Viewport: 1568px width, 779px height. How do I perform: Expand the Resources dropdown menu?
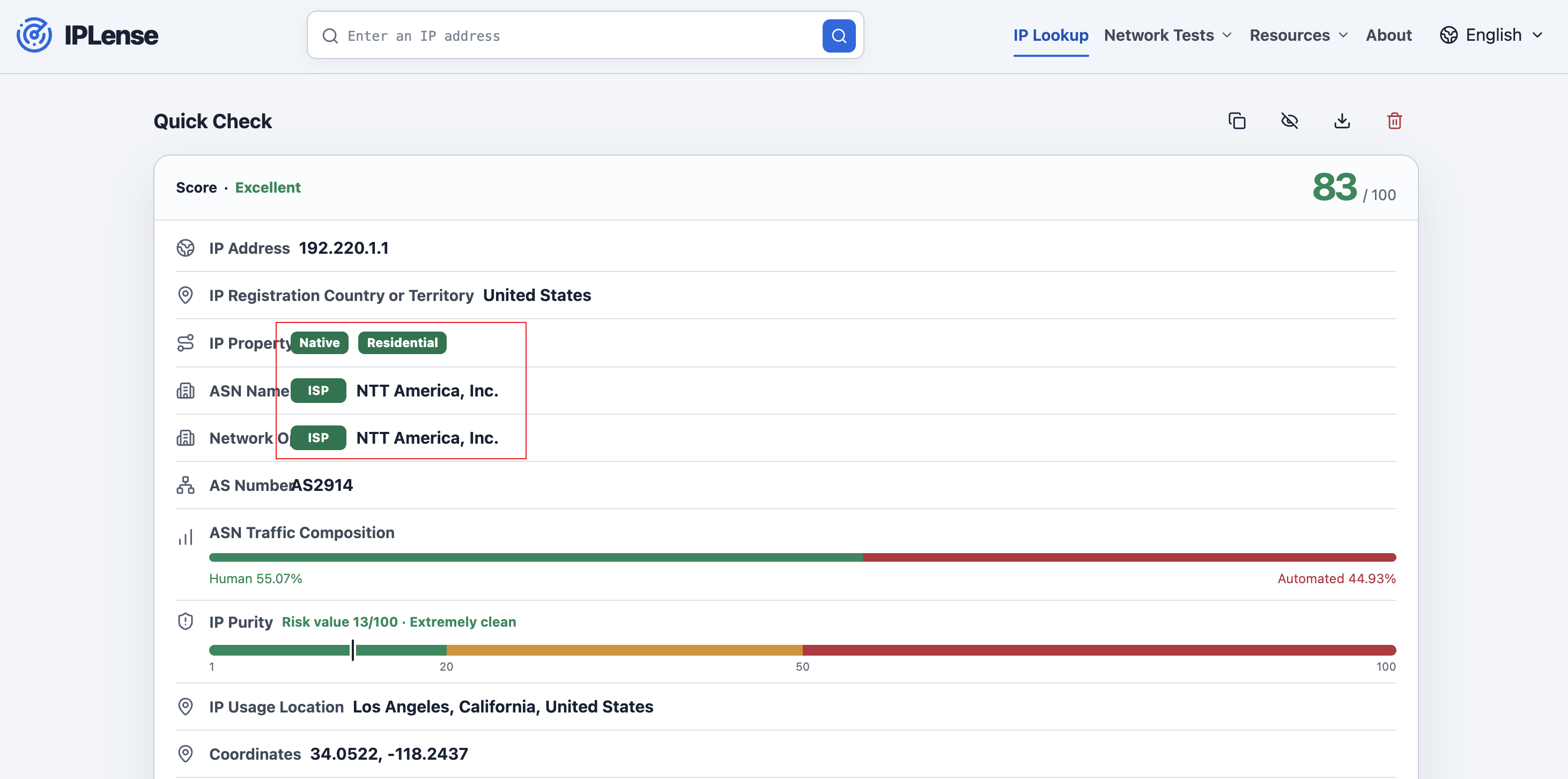(1299, 35)
